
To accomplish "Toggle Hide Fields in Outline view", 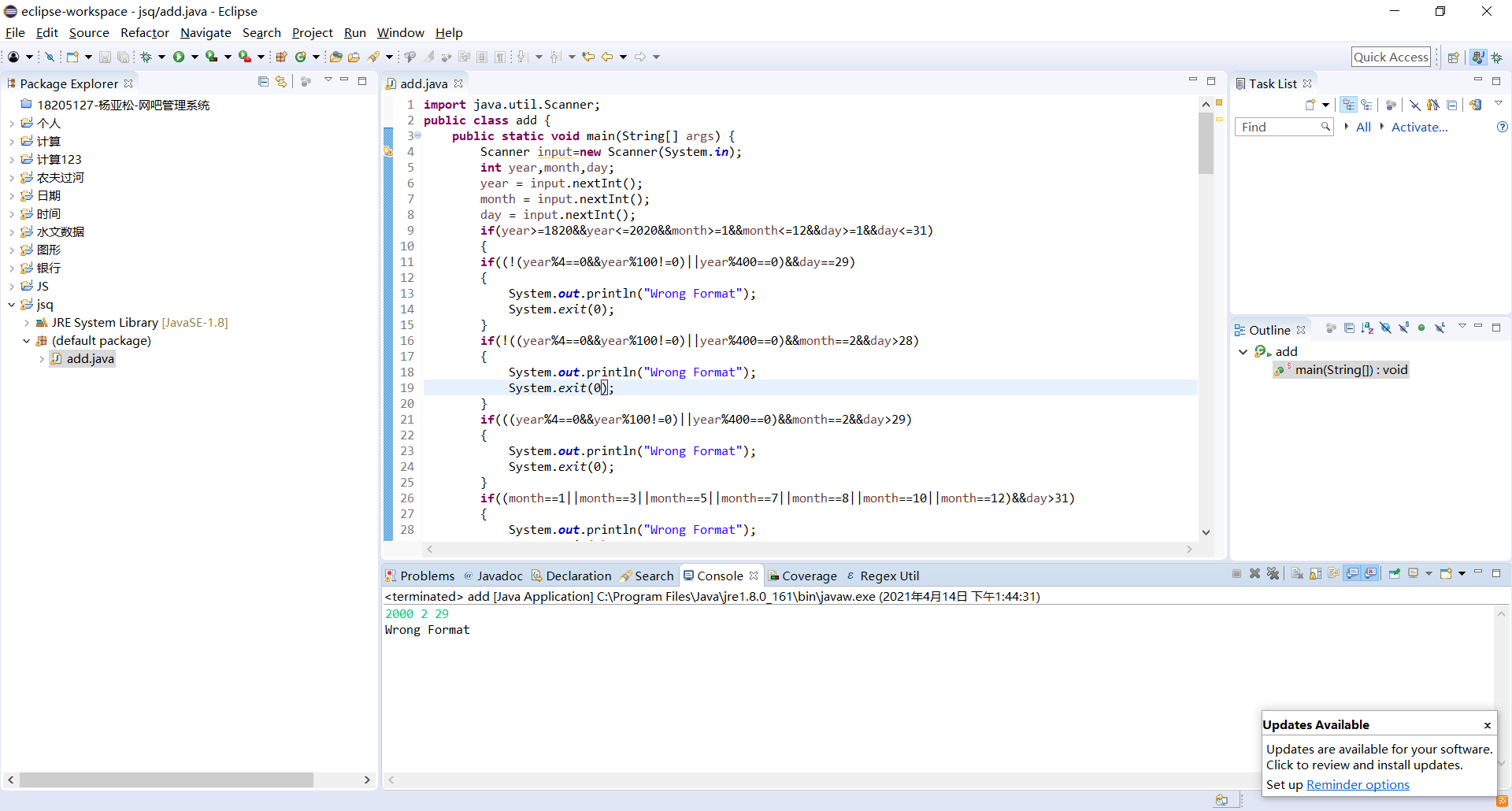I will (x=1385, y=328).
